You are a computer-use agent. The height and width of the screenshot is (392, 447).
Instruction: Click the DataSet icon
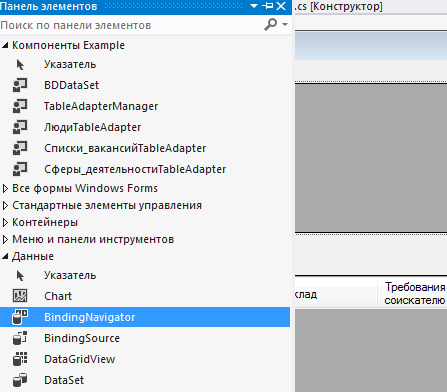click(20, 380)
